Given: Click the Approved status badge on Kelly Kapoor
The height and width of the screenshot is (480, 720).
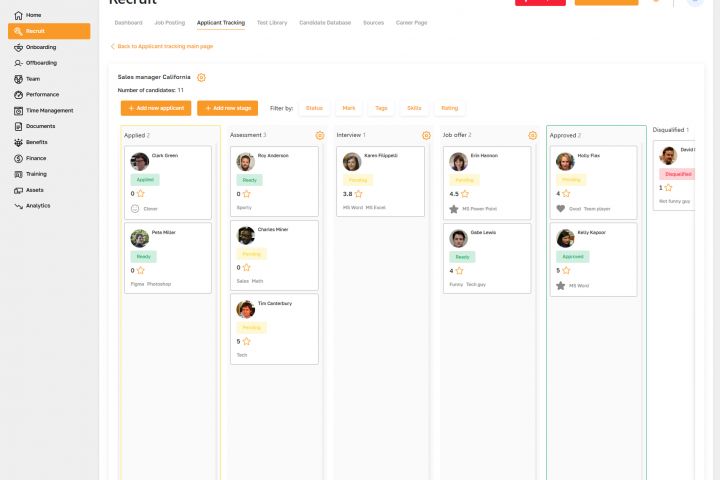Looking at the screenshot, I should (573, 257).
